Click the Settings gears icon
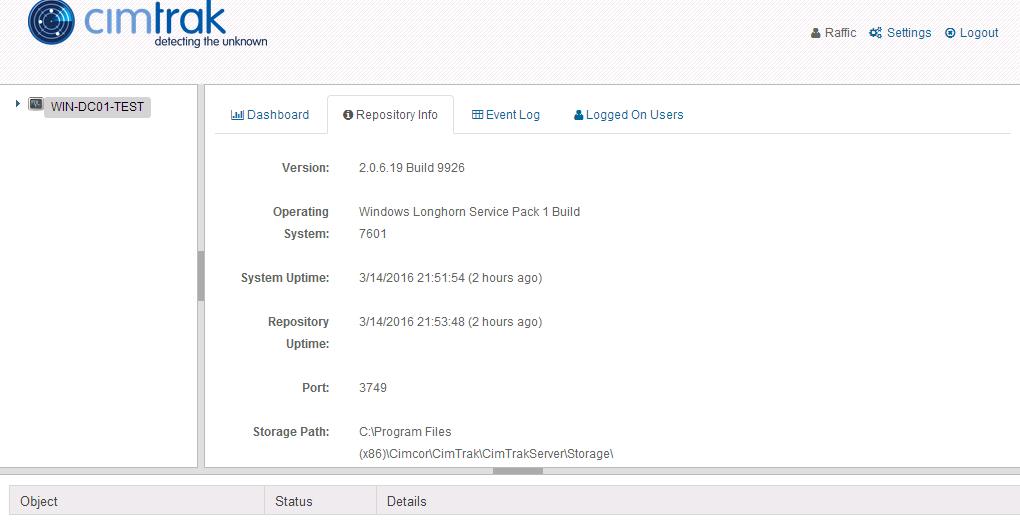This screenshot has height=523, width=1020. point(875,33)
